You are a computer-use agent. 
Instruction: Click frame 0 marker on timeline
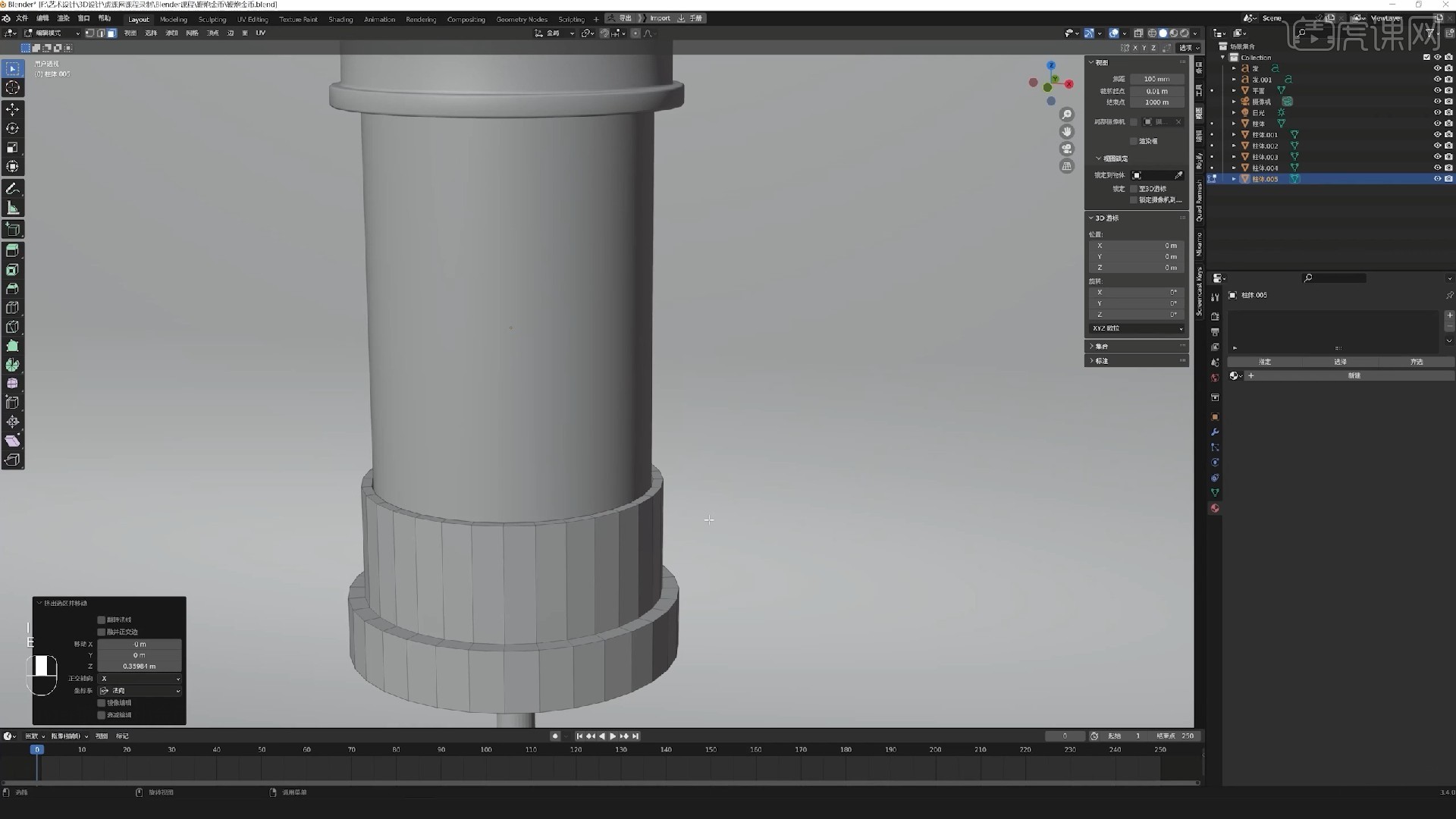tap(36, 750)
